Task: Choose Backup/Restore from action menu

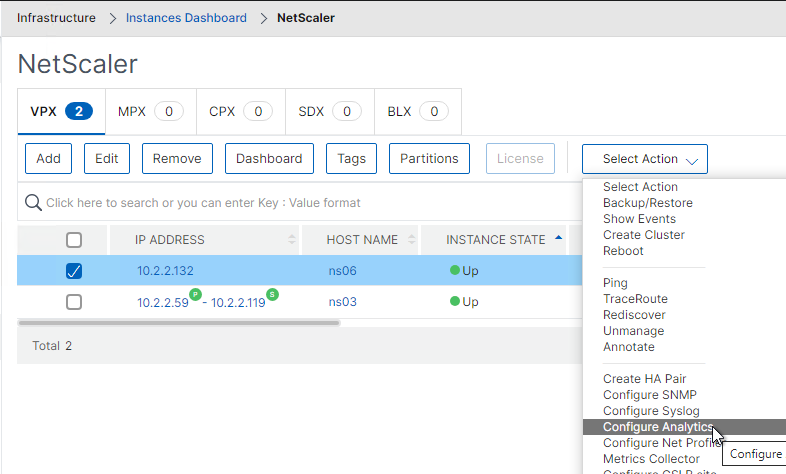Action: 648,203
